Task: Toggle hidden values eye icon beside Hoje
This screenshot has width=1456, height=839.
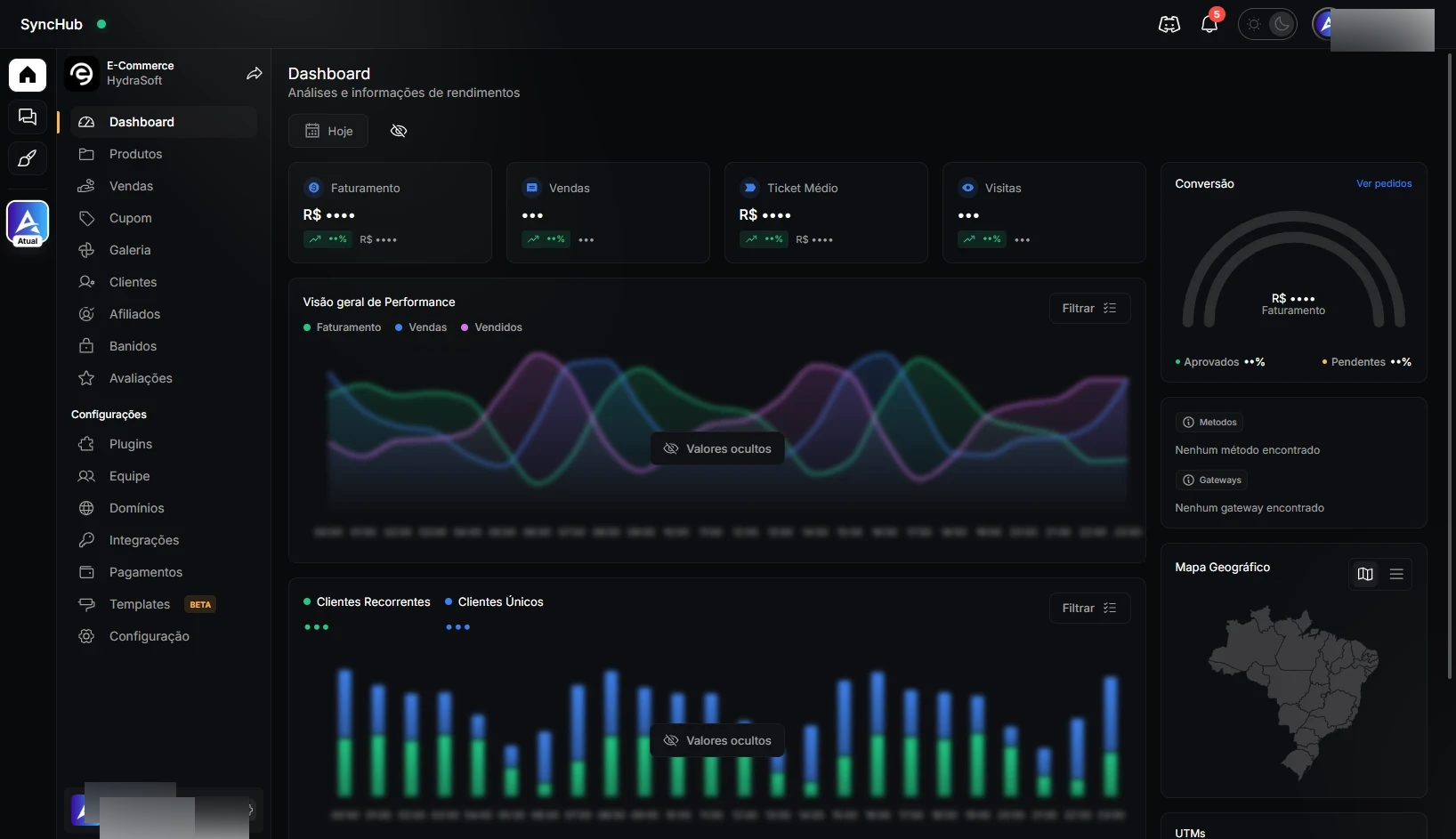Action: pos(399,131)
